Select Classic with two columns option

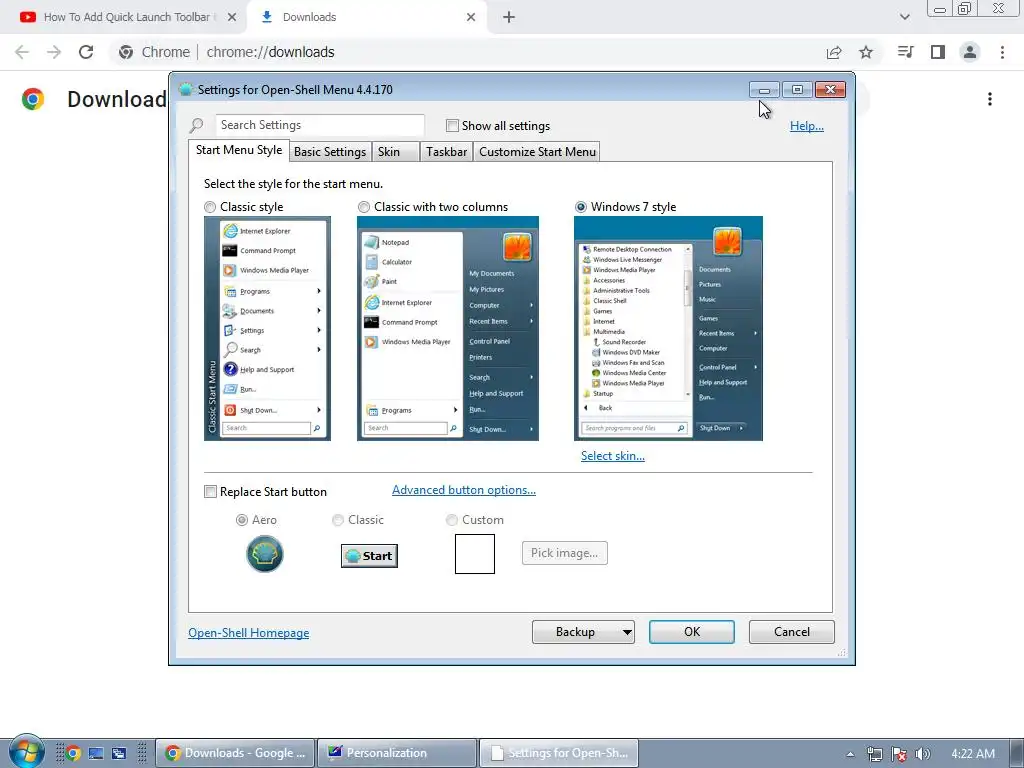tap(364, 207)
